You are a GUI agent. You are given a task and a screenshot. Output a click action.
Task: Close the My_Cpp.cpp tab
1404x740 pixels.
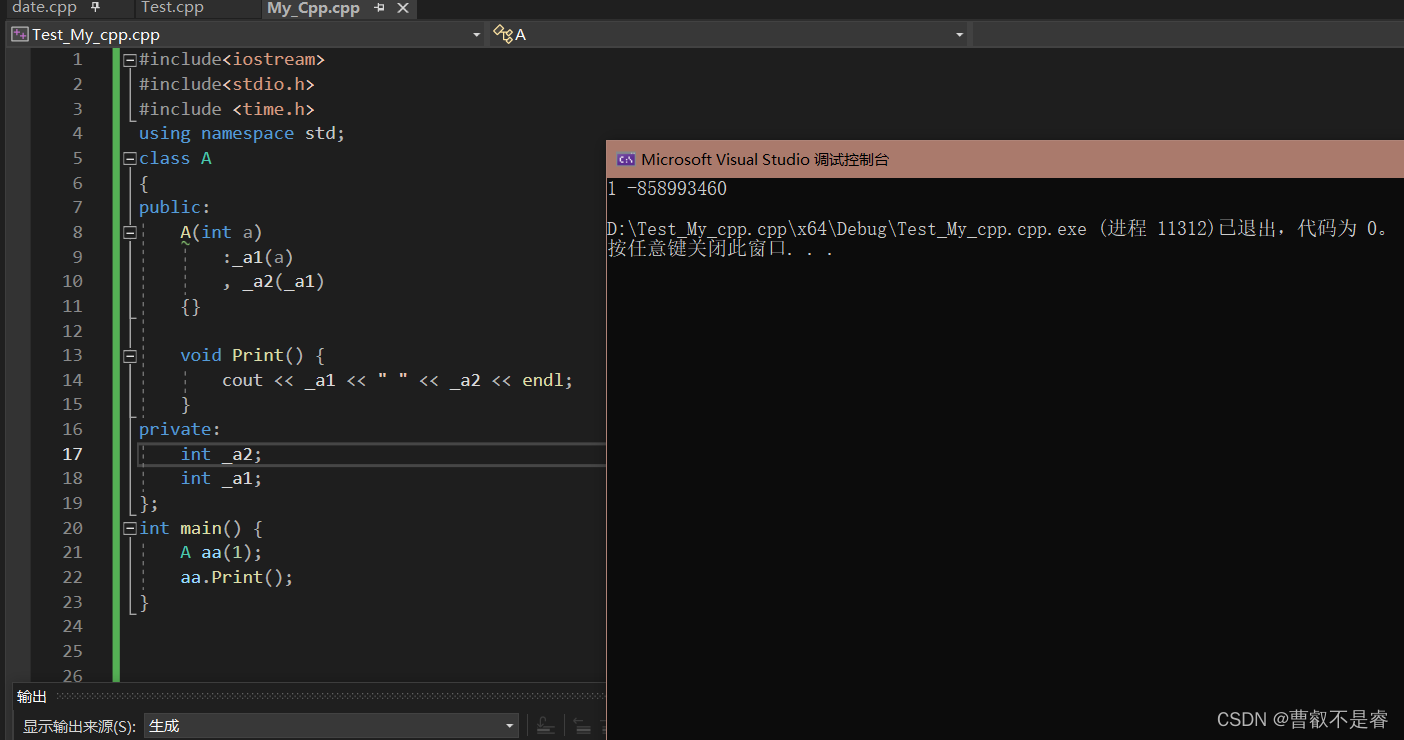tap(403, 8)
